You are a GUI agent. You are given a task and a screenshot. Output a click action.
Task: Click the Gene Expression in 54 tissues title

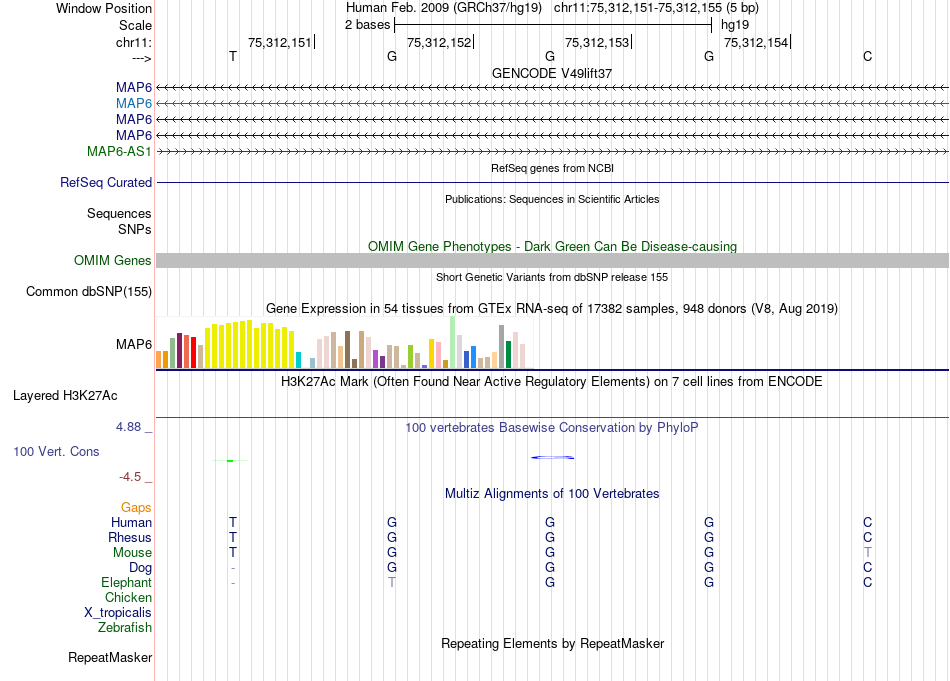pos(552,308)
